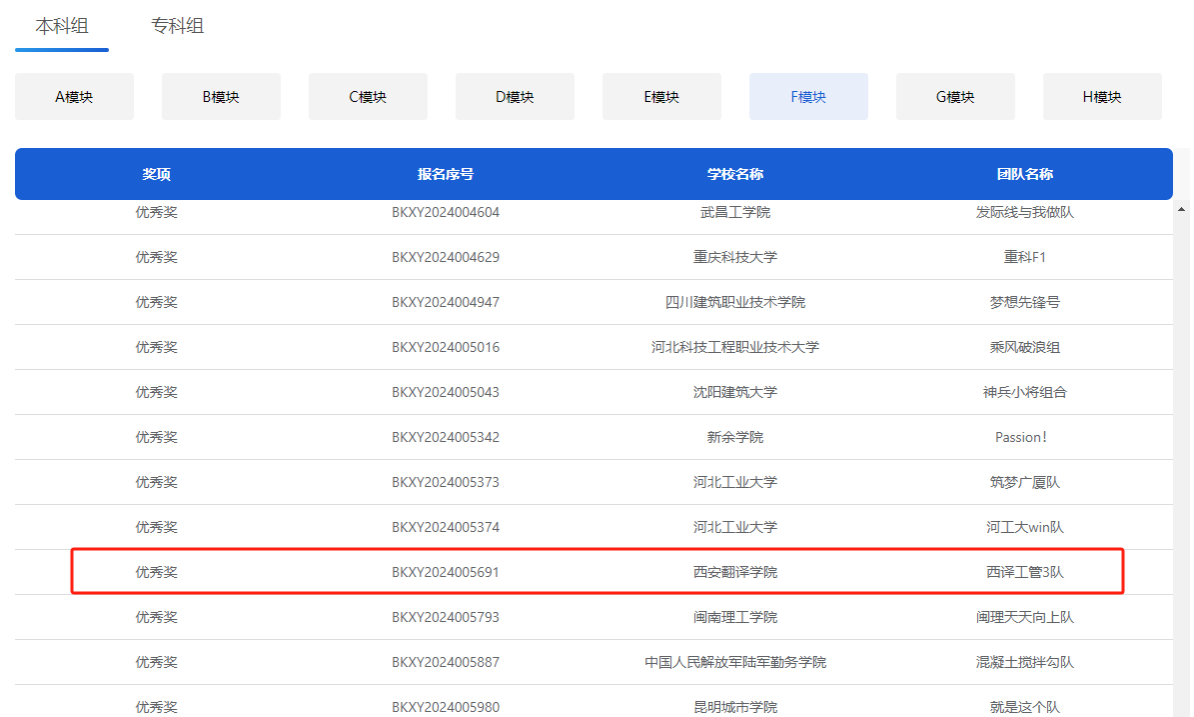Choose the D模块 module
This screenshot has width=1194, height=717.
tap(515, 97)
